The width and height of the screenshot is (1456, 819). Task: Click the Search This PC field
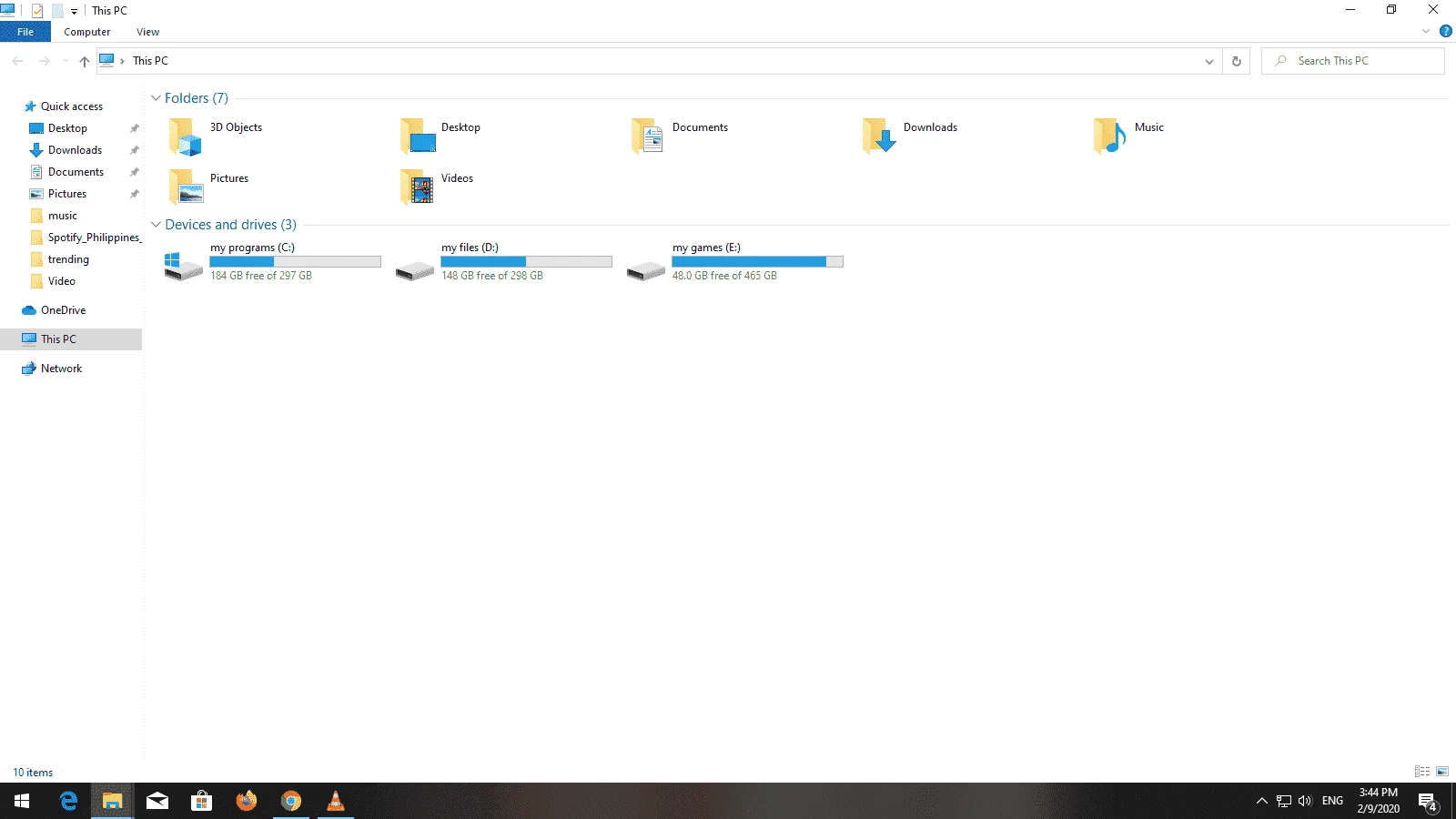click(x=1353, y=61)
